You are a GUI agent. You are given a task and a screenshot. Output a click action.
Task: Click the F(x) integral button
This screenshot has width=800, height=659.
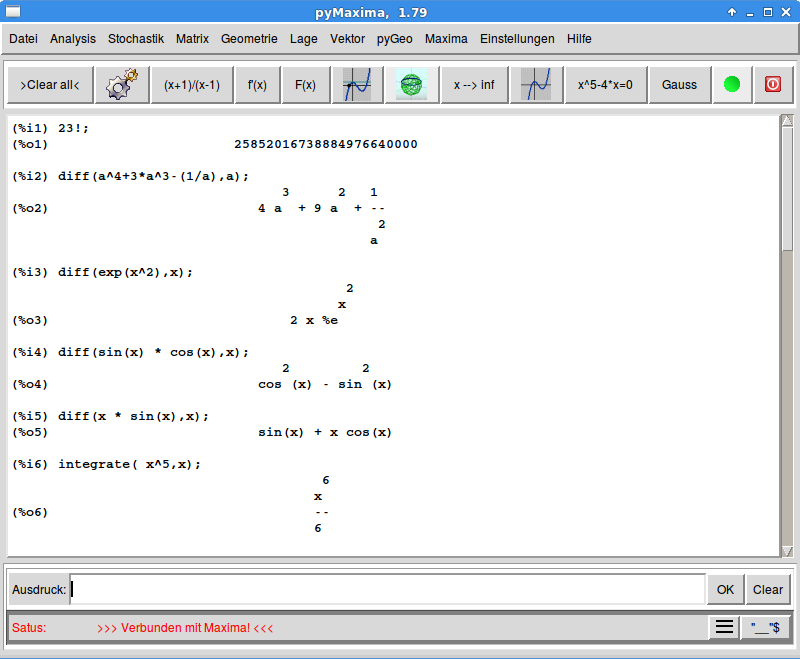[306, 85]
